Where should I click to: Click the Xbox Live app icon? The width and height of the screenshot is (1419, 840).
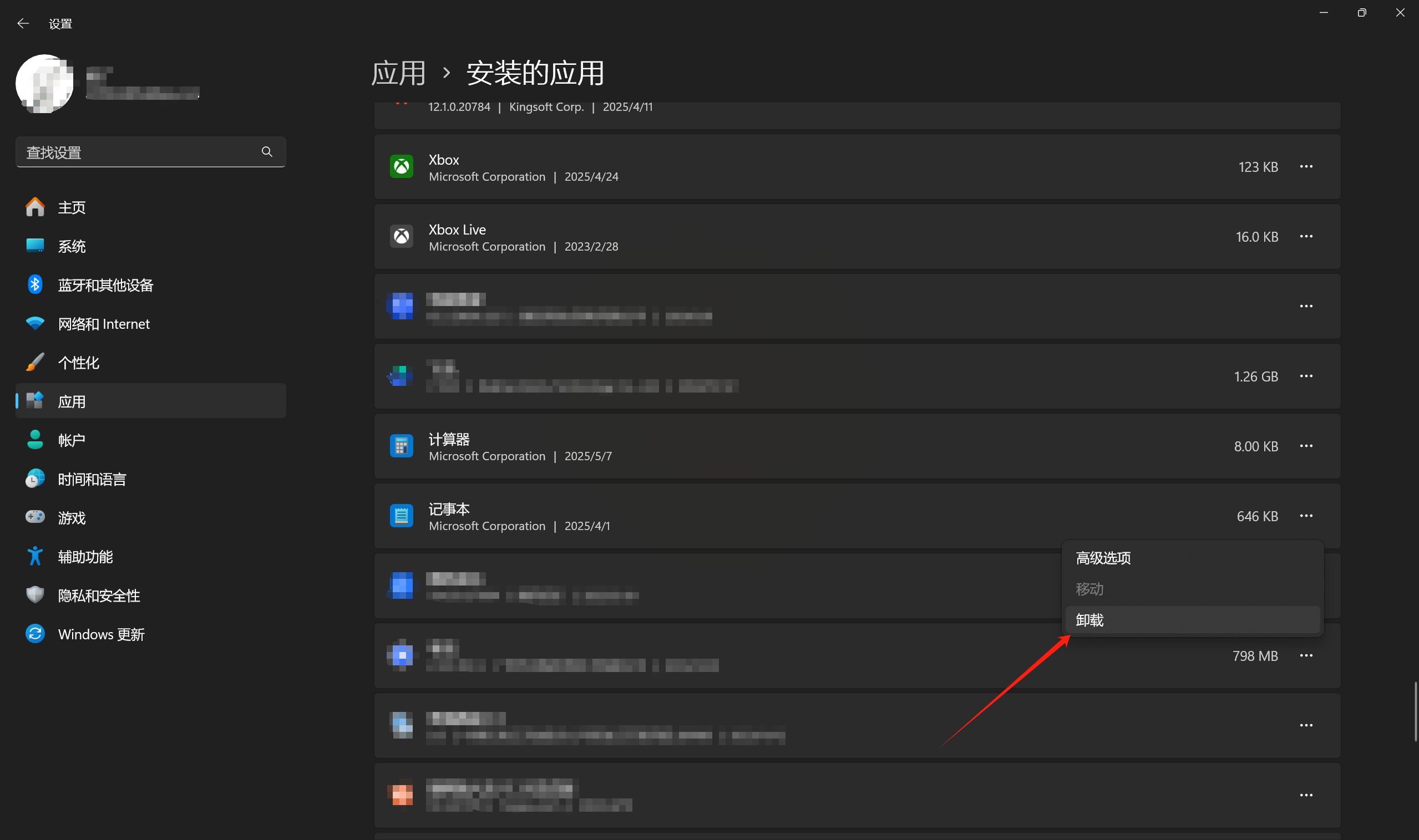(402, 236)
